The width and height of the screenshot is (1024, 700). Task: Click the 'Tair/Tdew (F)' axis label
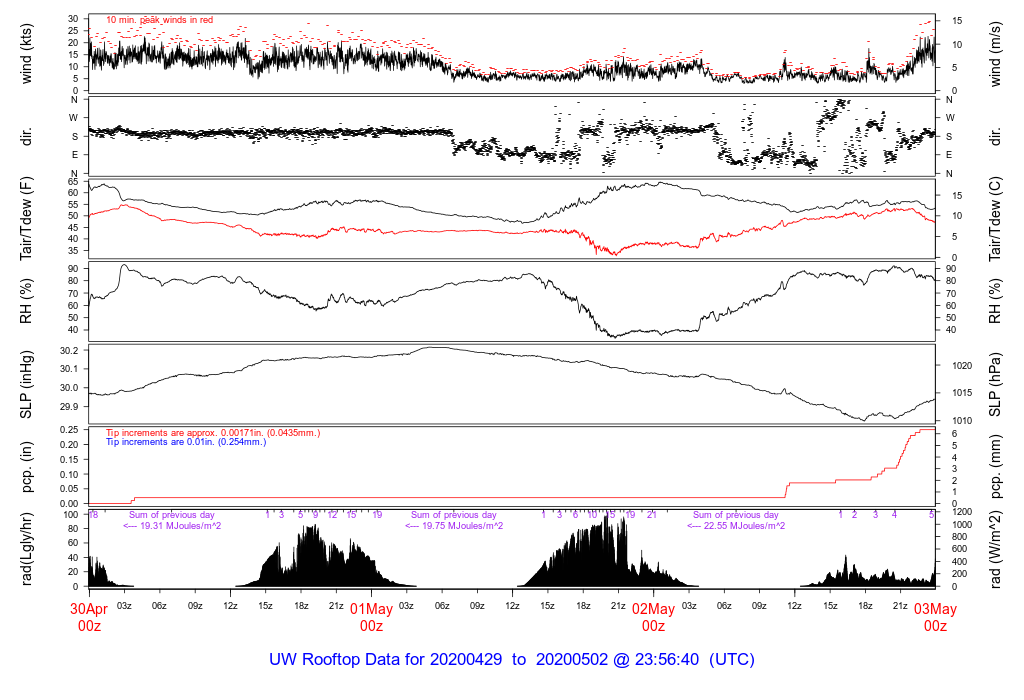click(26, 219)
